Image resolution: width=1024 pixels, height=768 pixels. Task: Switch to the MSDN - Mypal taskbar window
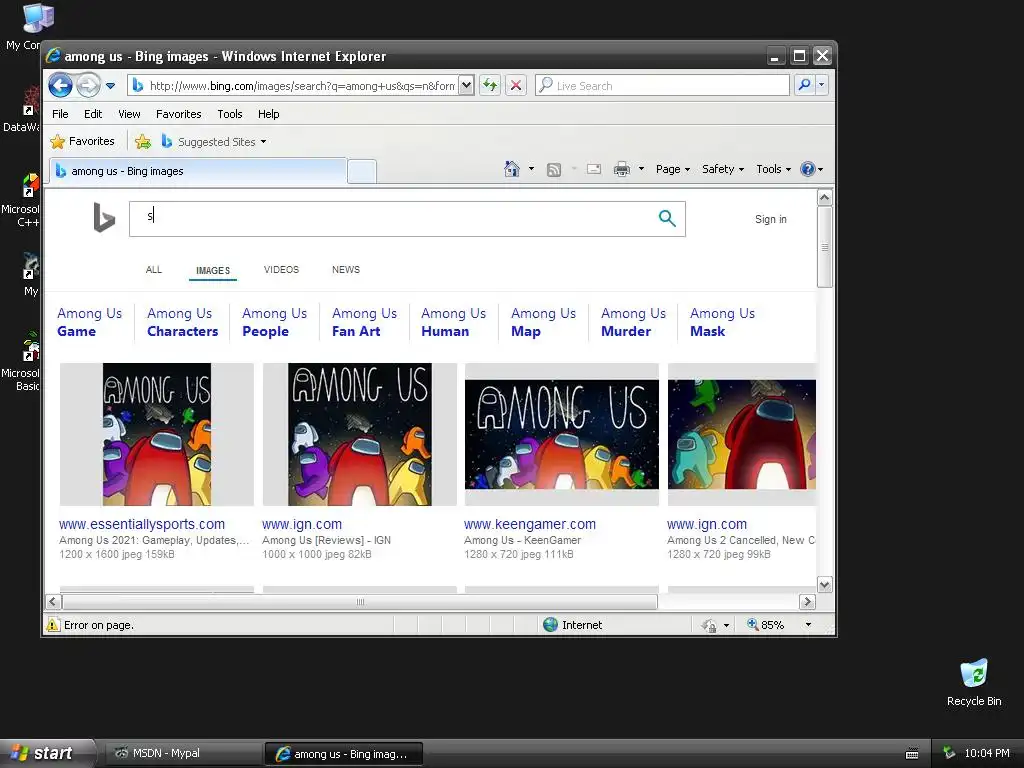[182, 754]
